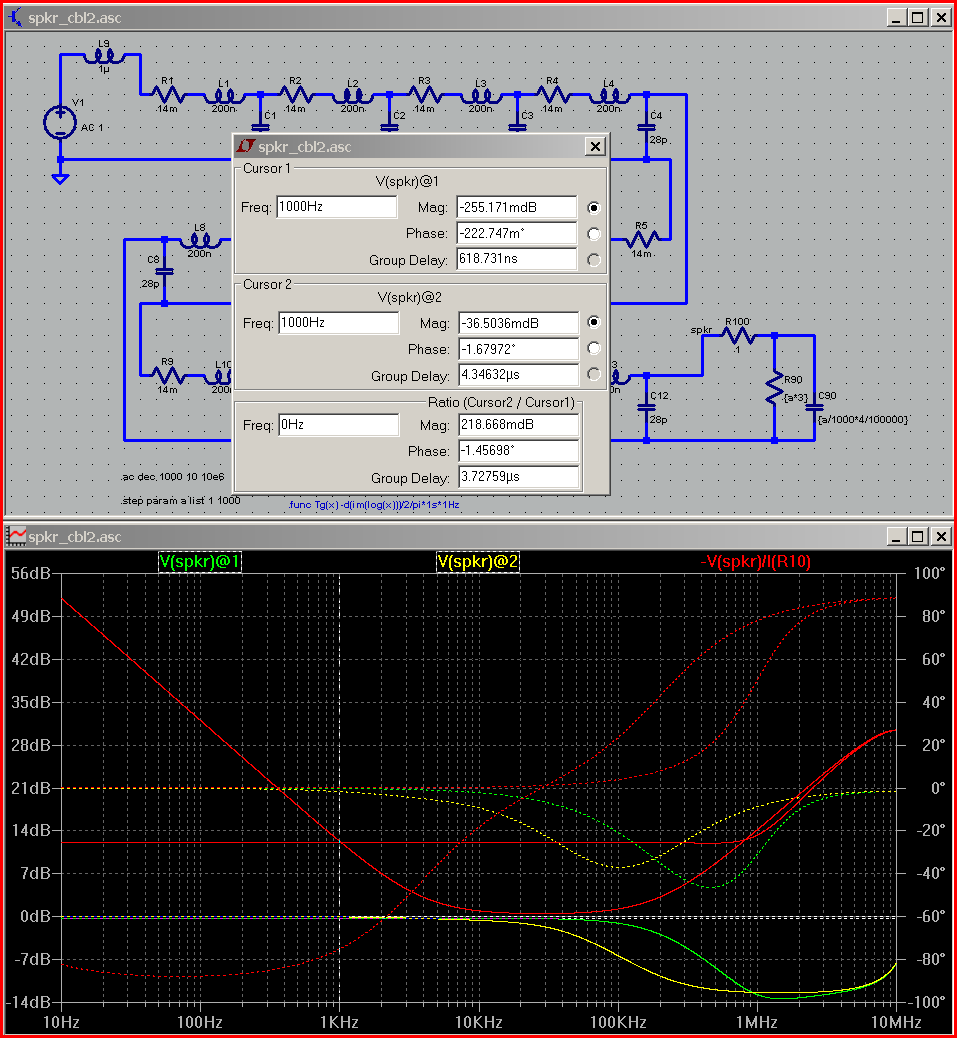Select Cursor 2 Mag radio button
Image resolution: width=957 pixels, height=1038 pixels.
[594, 322]
